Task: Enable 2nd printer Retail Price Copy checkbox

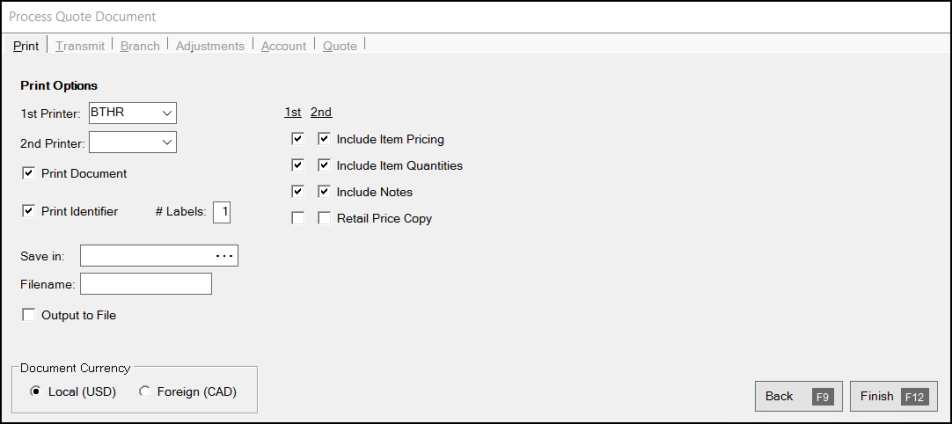Action: point(324,218)
